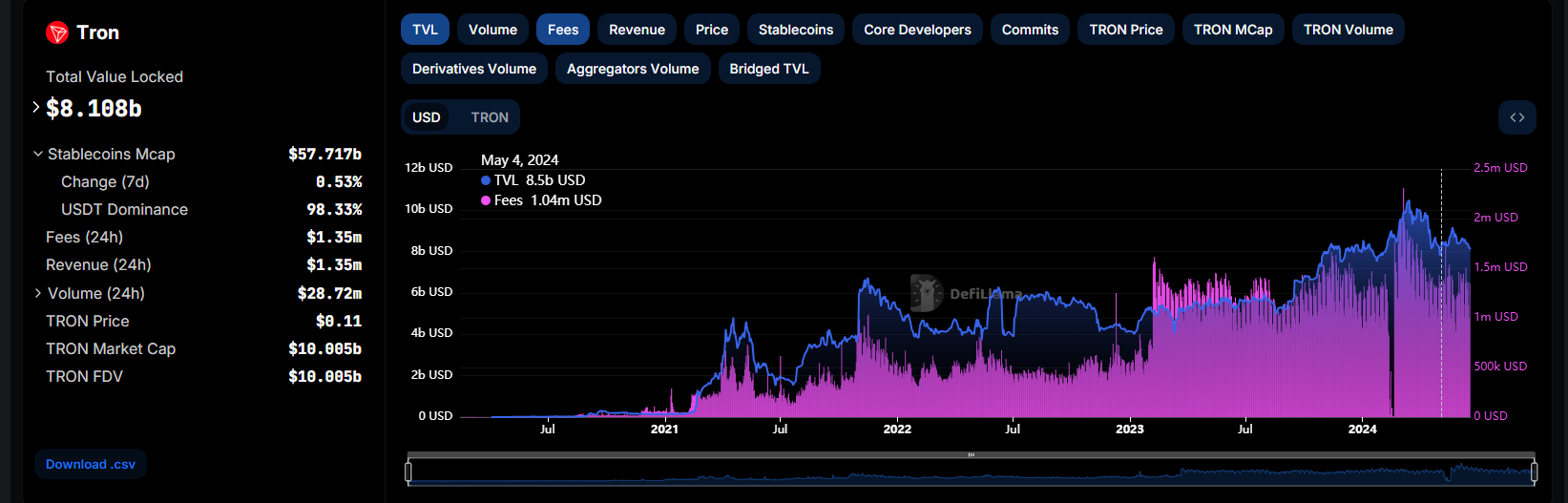Toggle the TRON Price metric
The height and width of the screenshot is (503, 1568).
pyautogui.click(x=1126, y=30)
